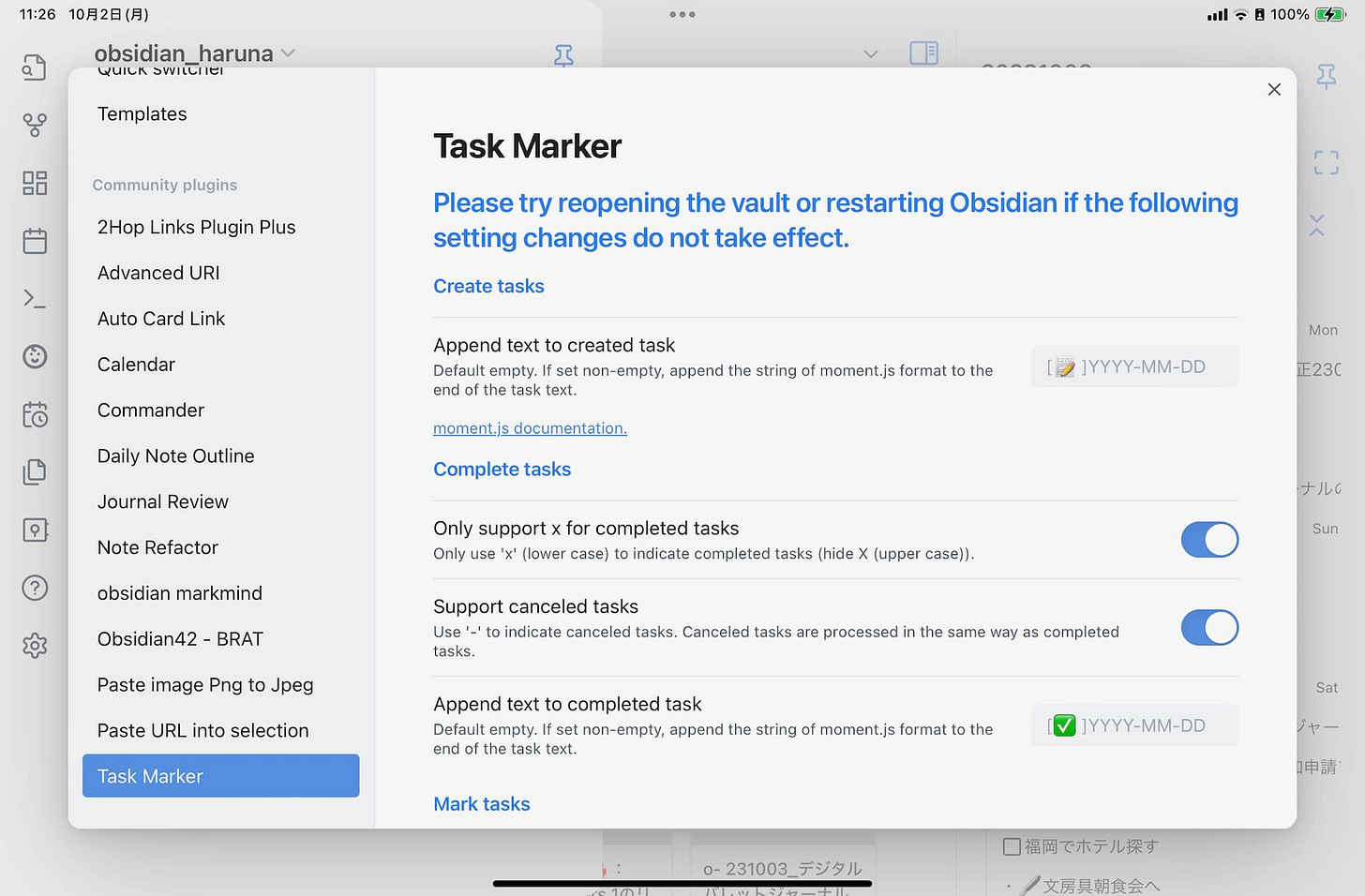The width and height of the screenshot is (1365, 896).
Task: Click the collapse arrows icon on right
Action: click(x=1317, y=225)
